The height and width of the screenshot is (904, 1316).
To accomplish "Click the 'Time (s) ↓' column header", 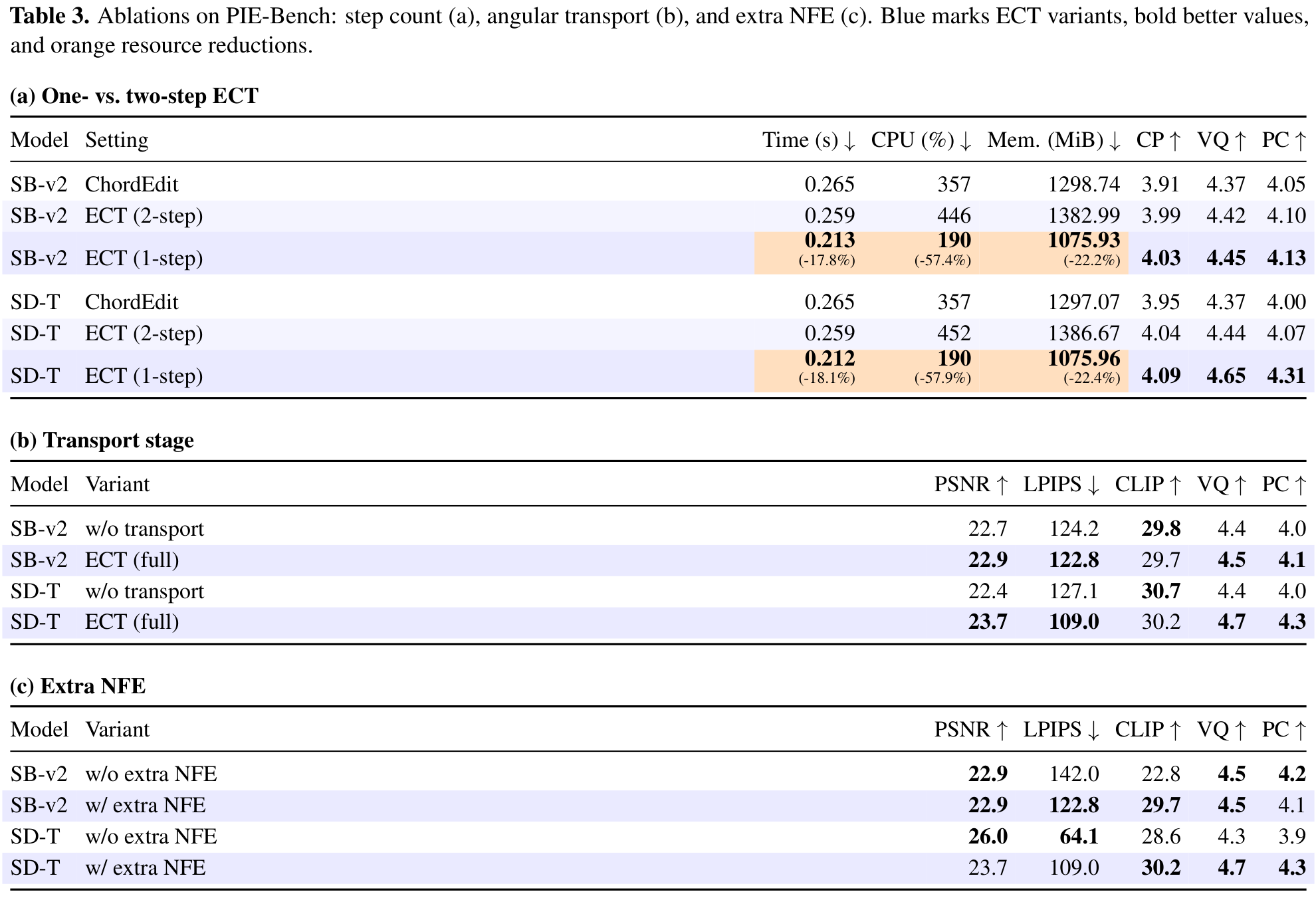I will [809, 140].
